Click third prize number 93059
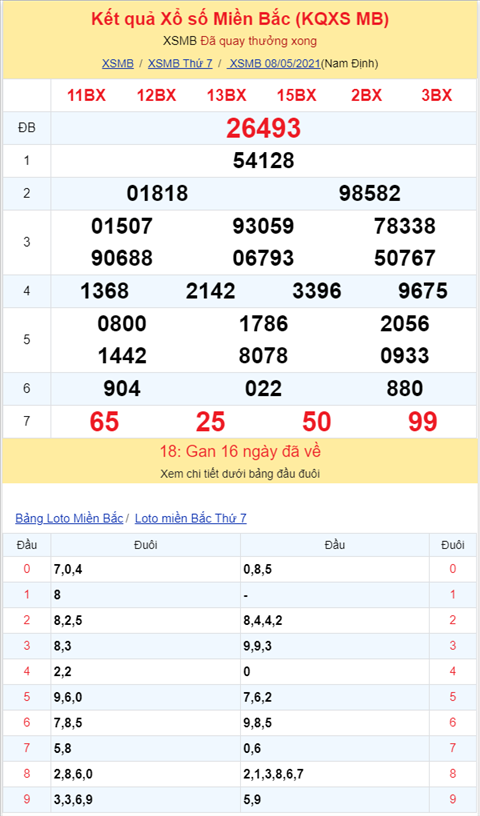This screenshot has height=816, width=480. (263, 226)
